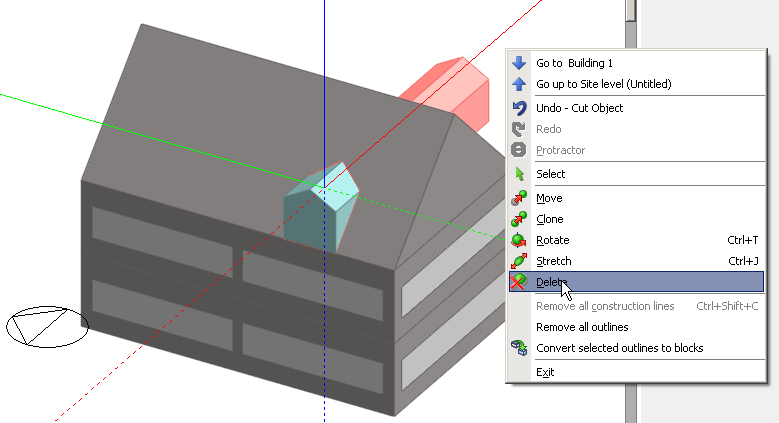Click the Stretch tool icon
Screen dimensions: 779x423
(518, 261)
